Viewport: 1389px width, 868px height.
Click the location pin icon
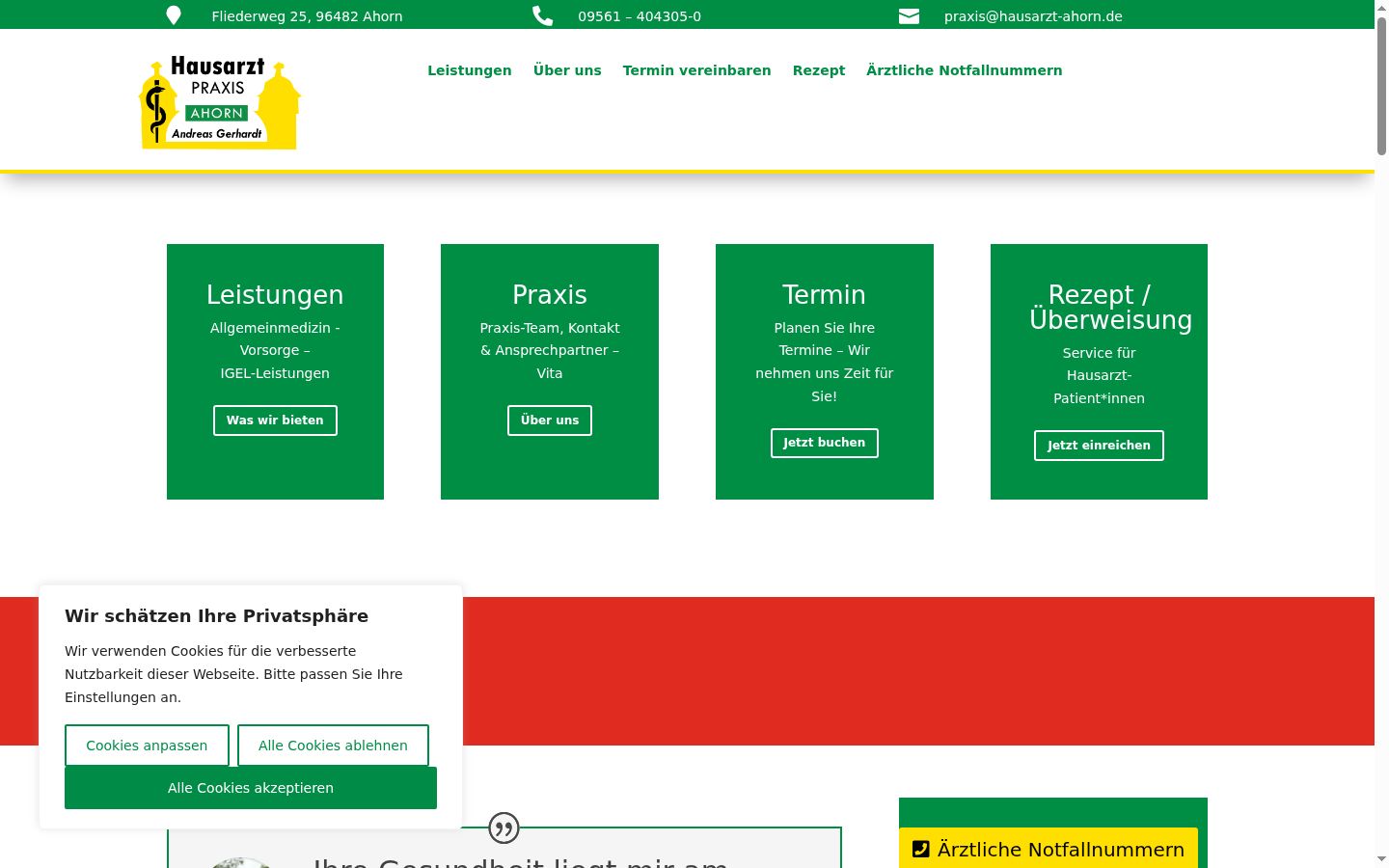pos(174,15)
